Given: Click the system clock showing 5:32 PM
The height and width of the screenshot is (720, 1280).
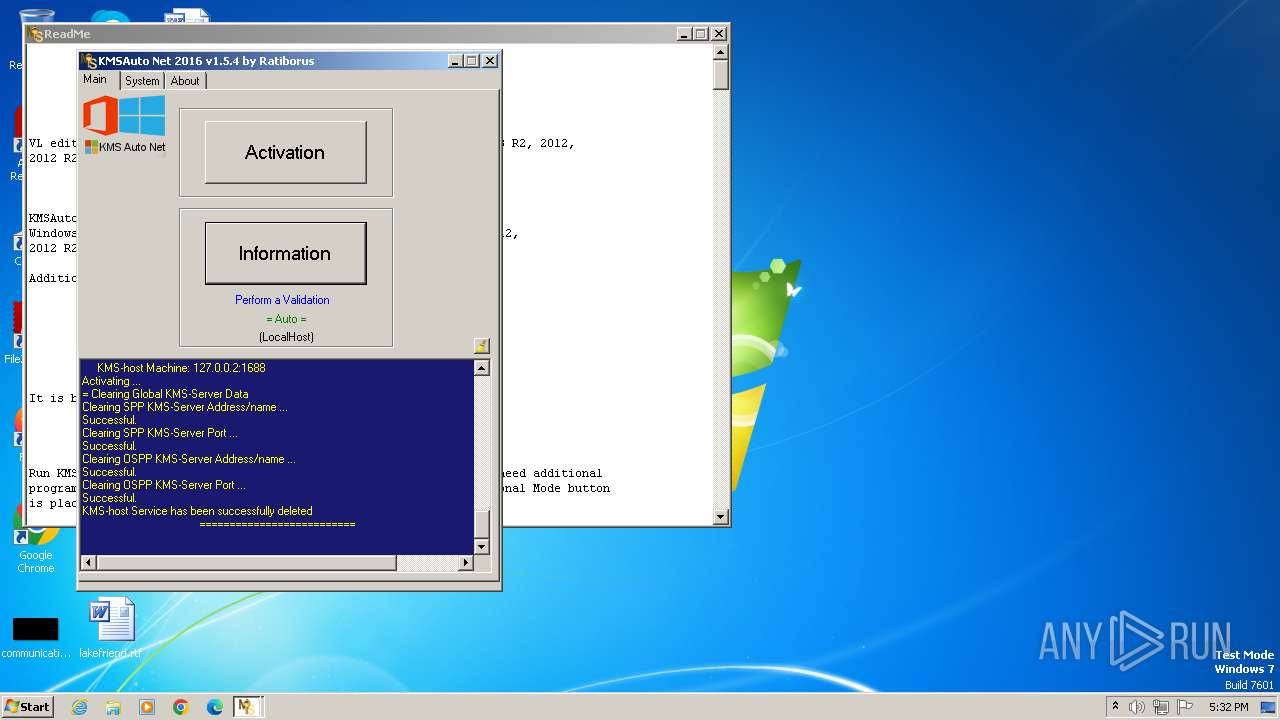Looking at the screenshot, I should pyautogui.click(x=1228, y=707).
